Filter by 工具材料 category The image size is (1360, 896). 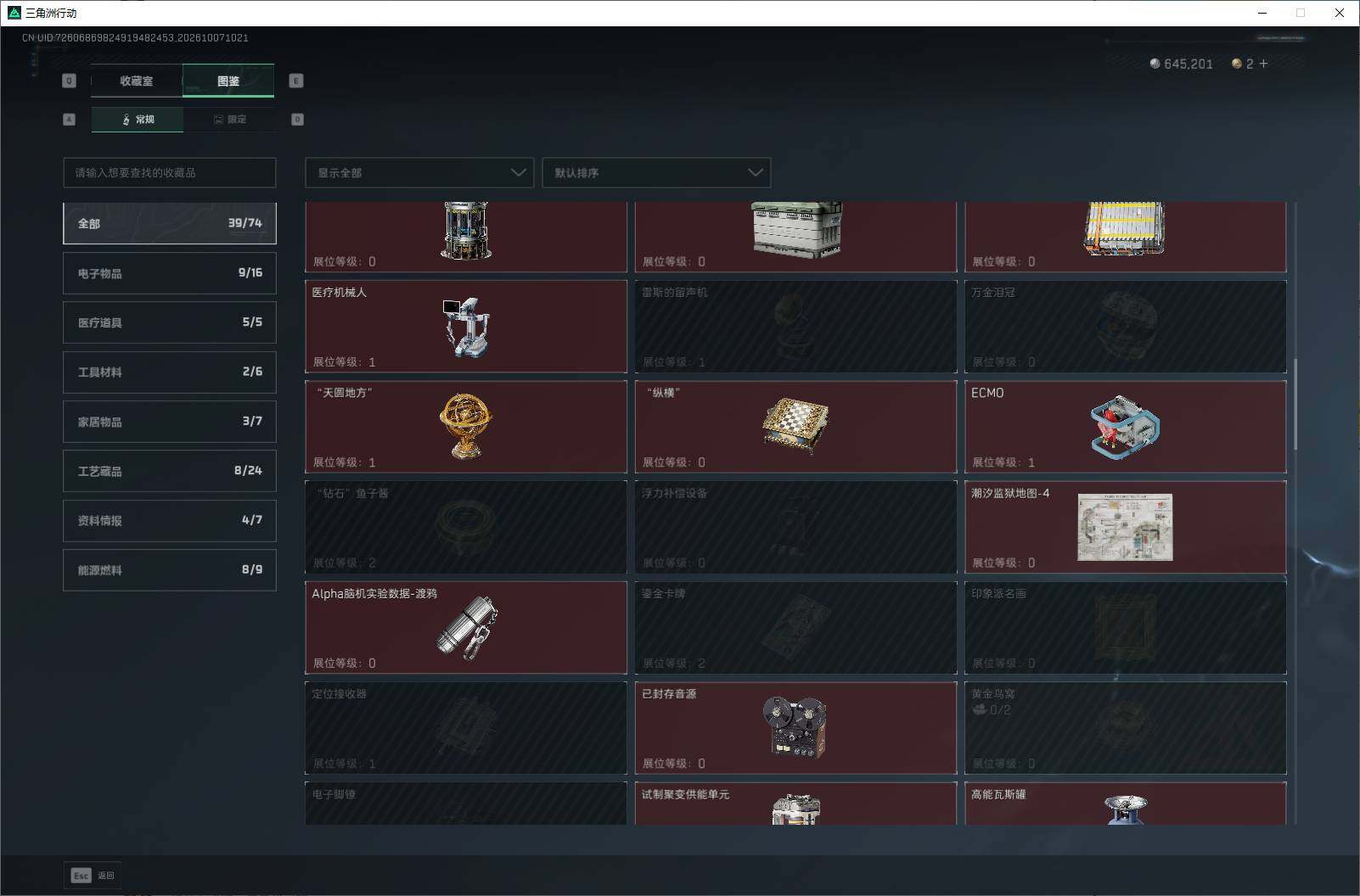coord(170,372)
